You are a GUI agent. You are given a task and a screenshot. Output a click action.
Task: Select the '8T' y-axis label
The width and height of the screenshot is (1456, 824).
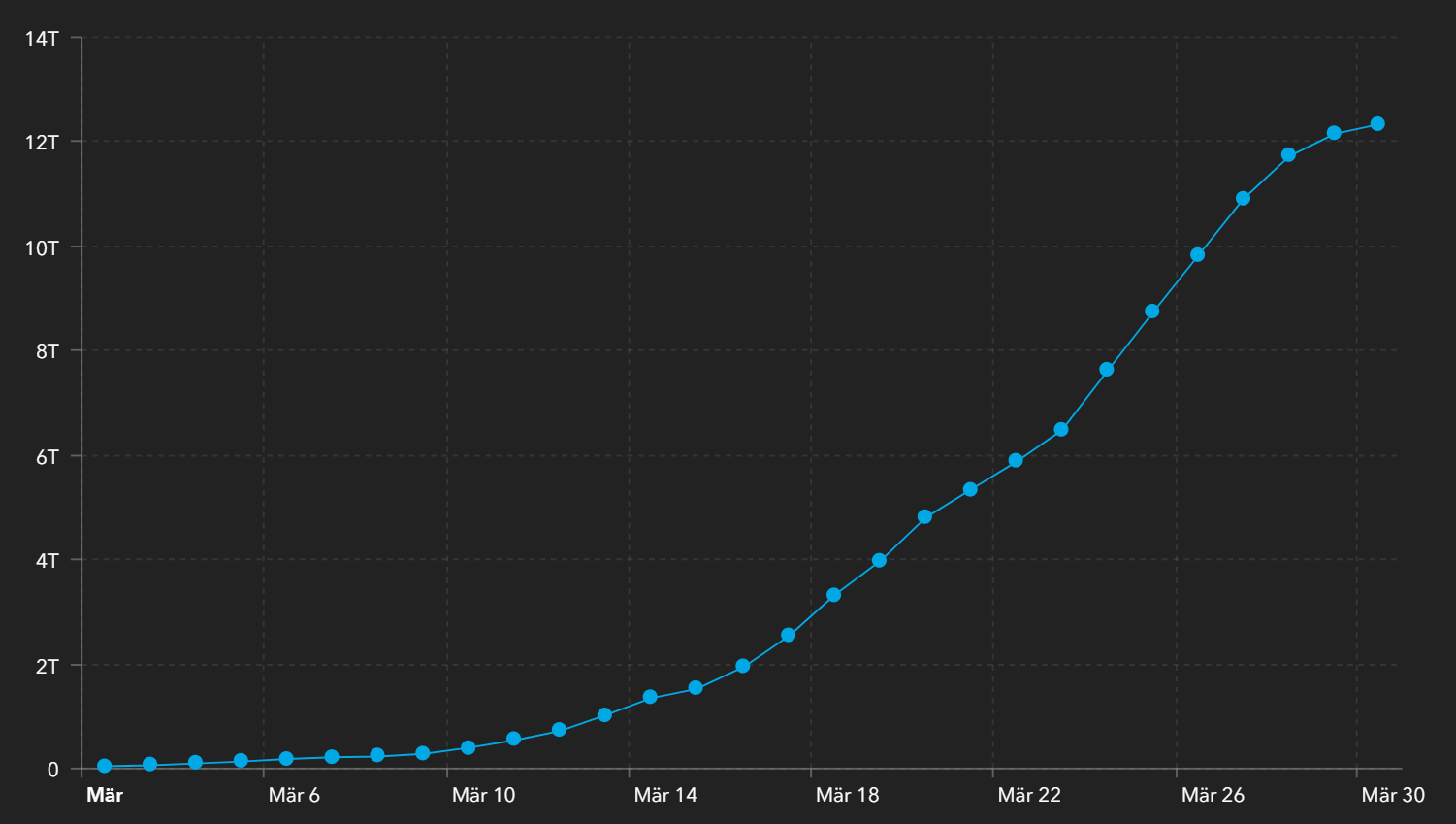coord(48,351)
